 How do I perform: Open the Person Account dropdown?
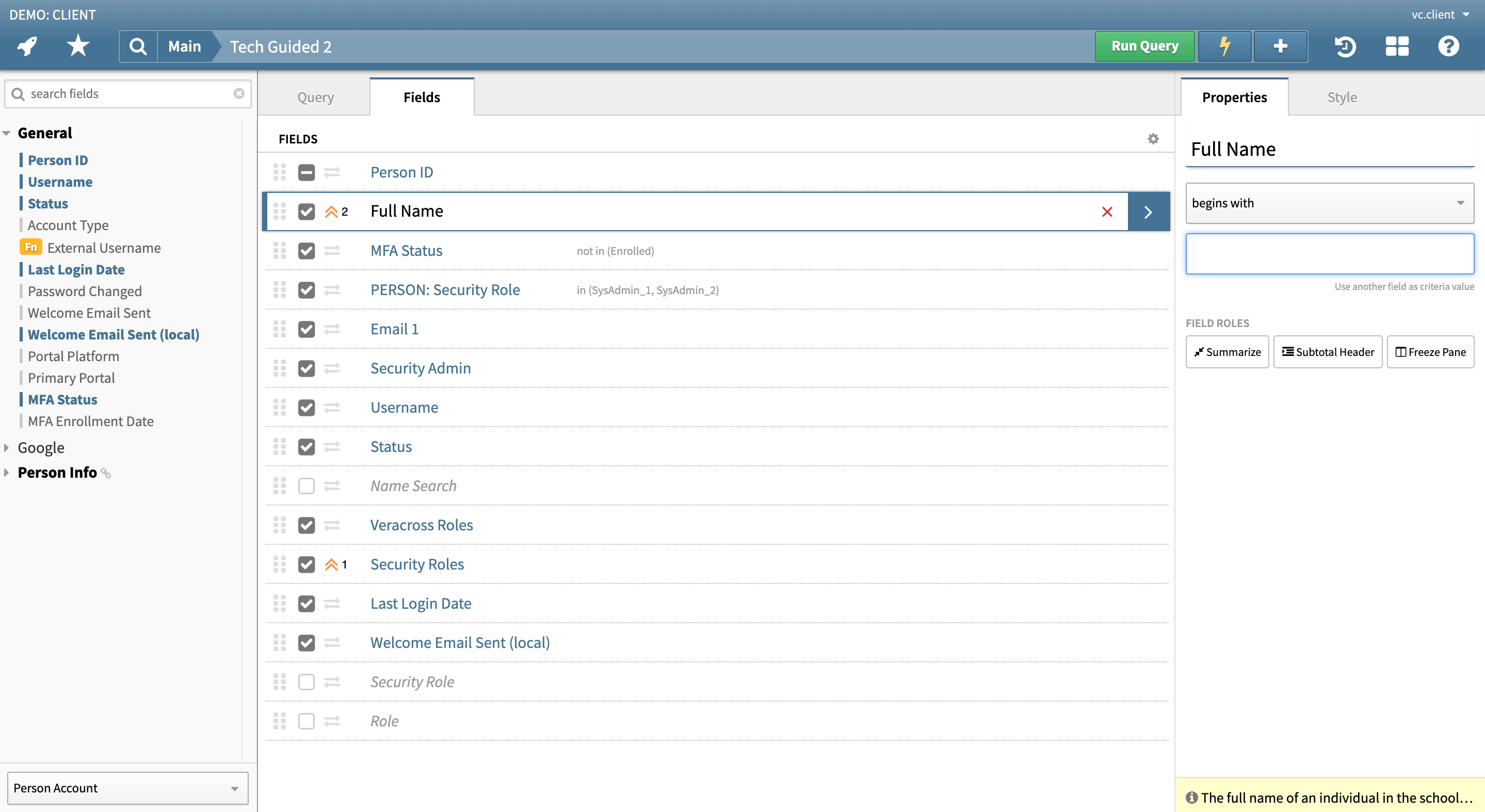[127, 788]
